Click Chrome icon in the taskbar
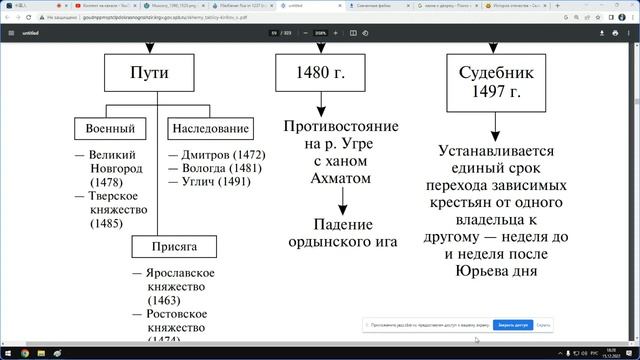Viewport: 640px width, 360px height. click(25, 353)
